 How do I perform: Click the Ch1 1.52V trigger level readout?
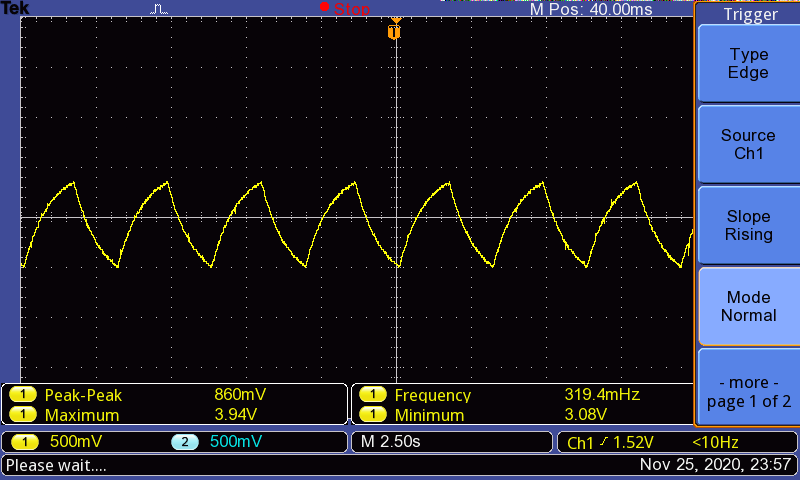[610, 442]
